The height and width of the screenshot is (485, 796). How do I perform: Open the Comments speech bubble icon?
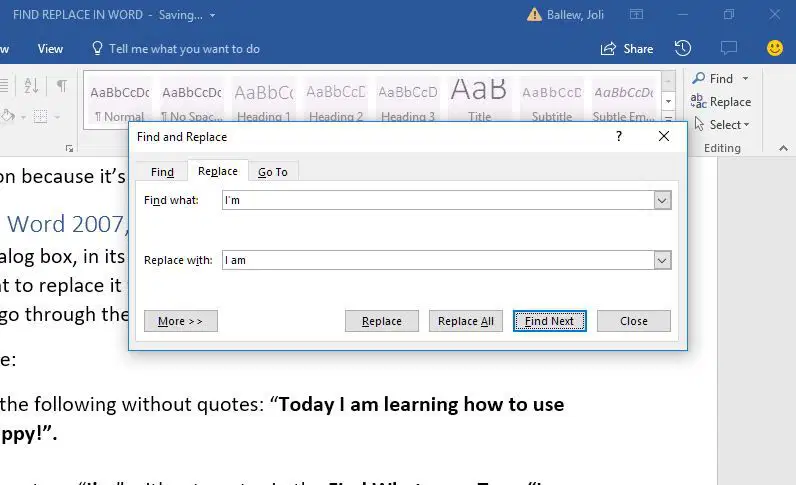point(729,48)
